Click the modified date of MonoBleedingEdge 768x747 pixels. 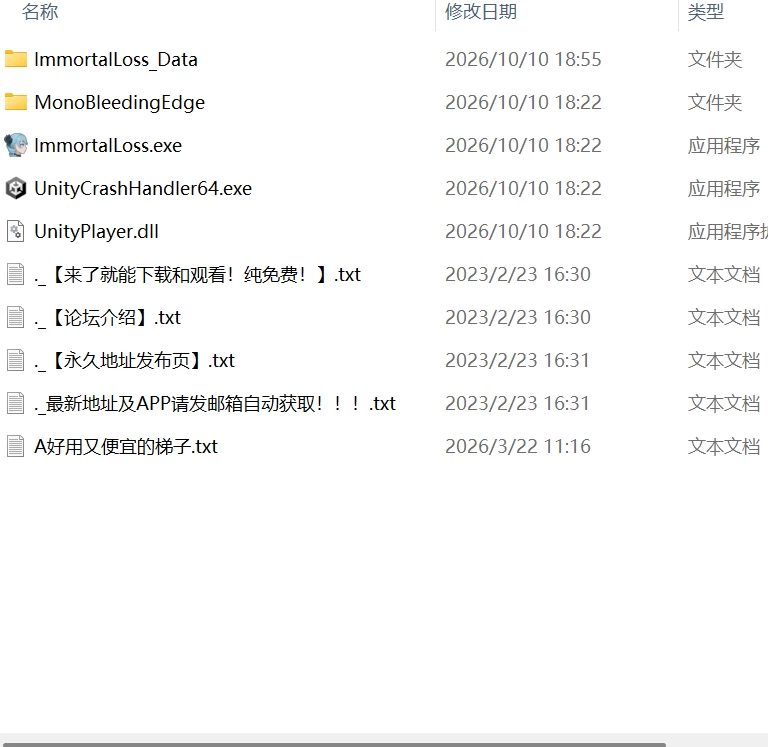(523, 102)
